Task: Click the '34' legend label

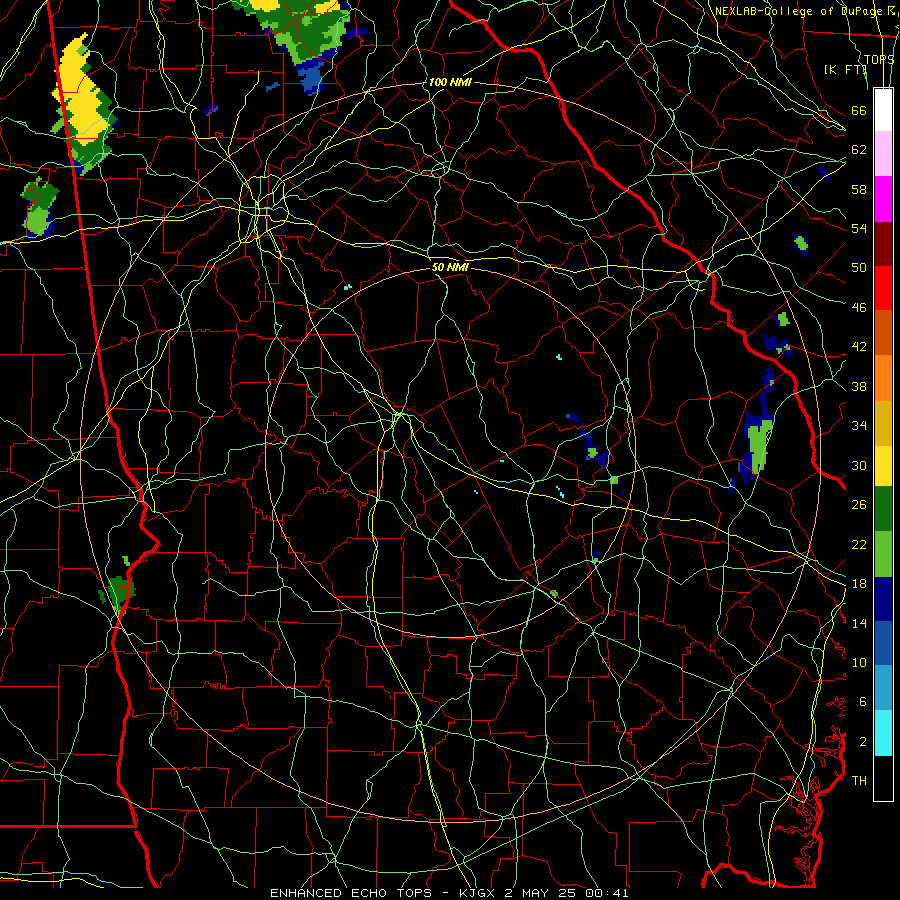Action: pyautogui.click(x=859, y=426)
